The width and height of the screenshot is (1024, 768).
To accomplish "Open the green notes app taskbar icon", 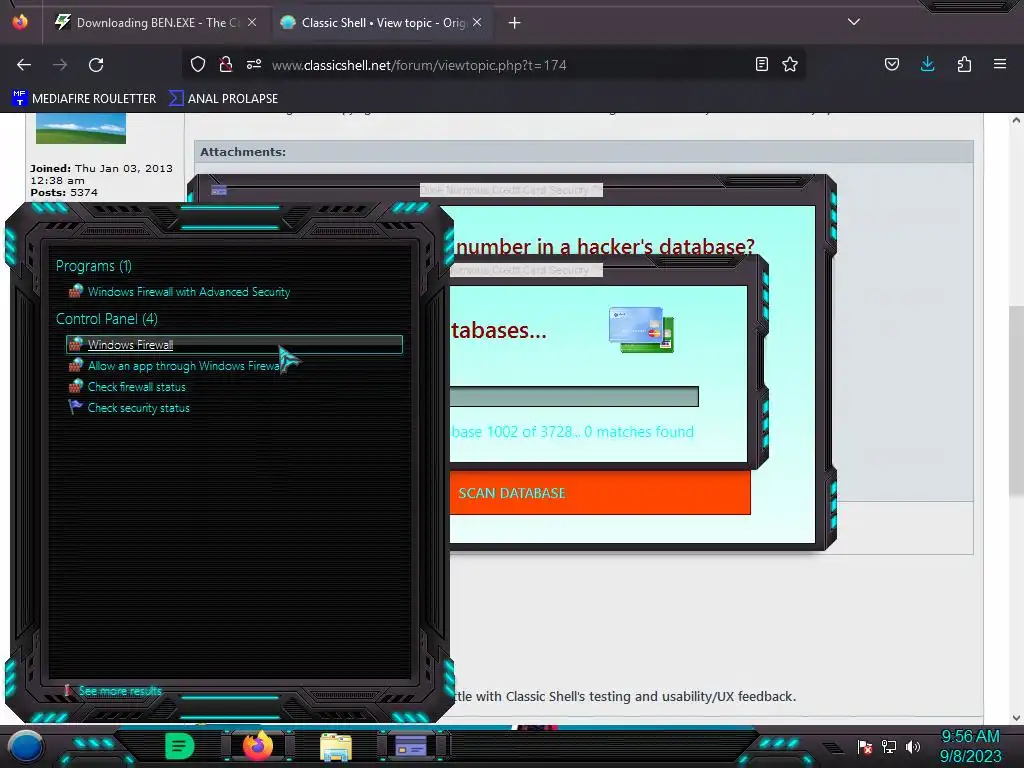I will (179, 746).
